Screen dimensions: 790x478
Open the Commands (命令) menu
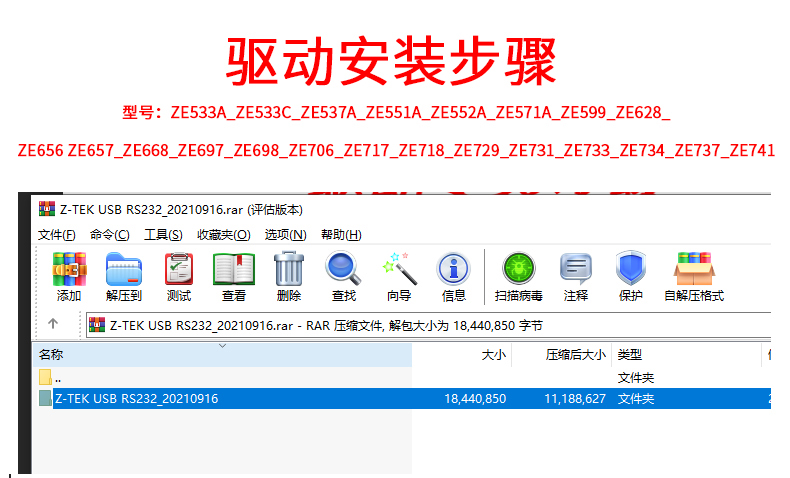[x=109, y=235]
